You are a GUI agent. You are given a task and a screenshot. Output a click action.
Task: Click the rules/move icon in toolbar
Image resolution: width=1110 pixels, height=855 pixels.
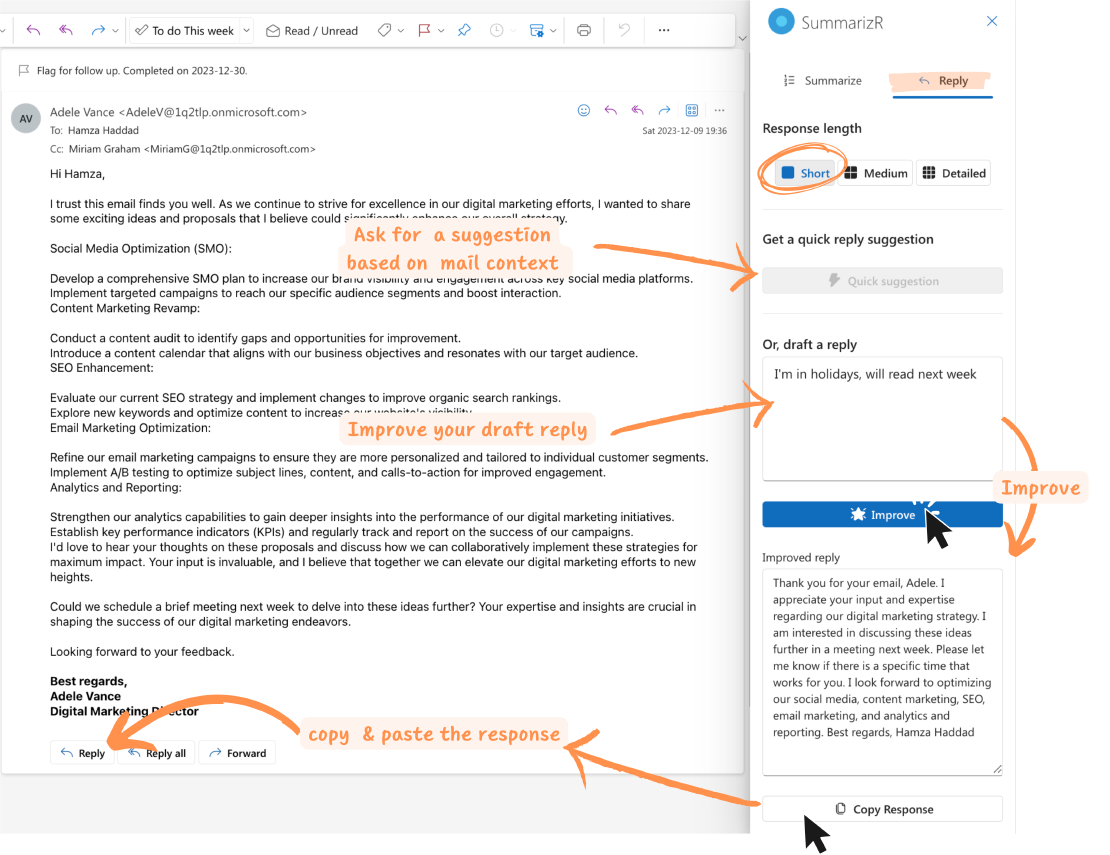click(537, 30)
